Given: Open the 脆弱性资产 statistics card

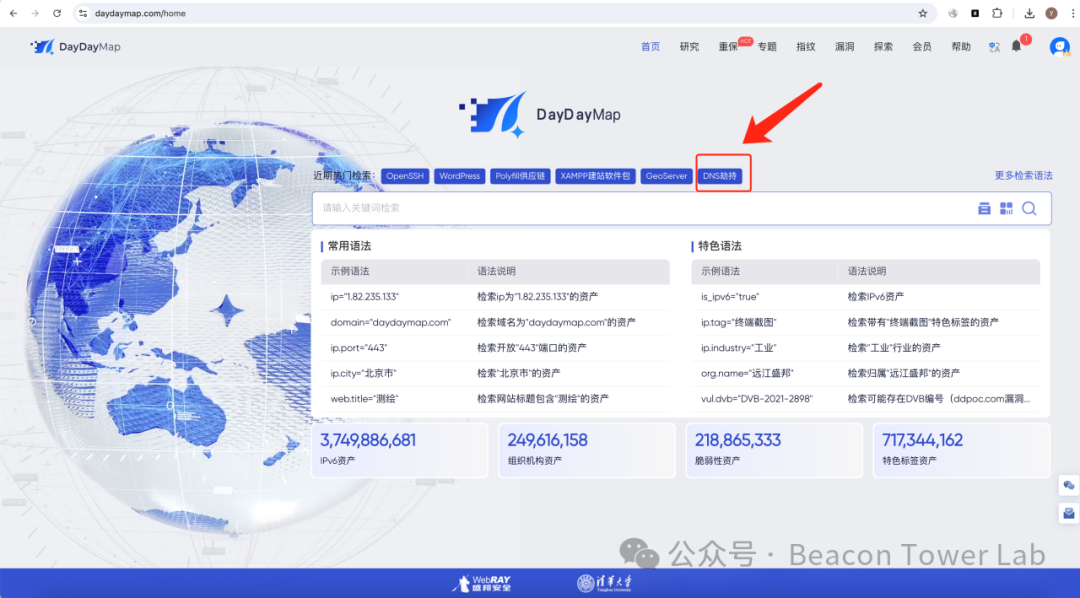Looking at the screenshot, I should tap(774, 450).
